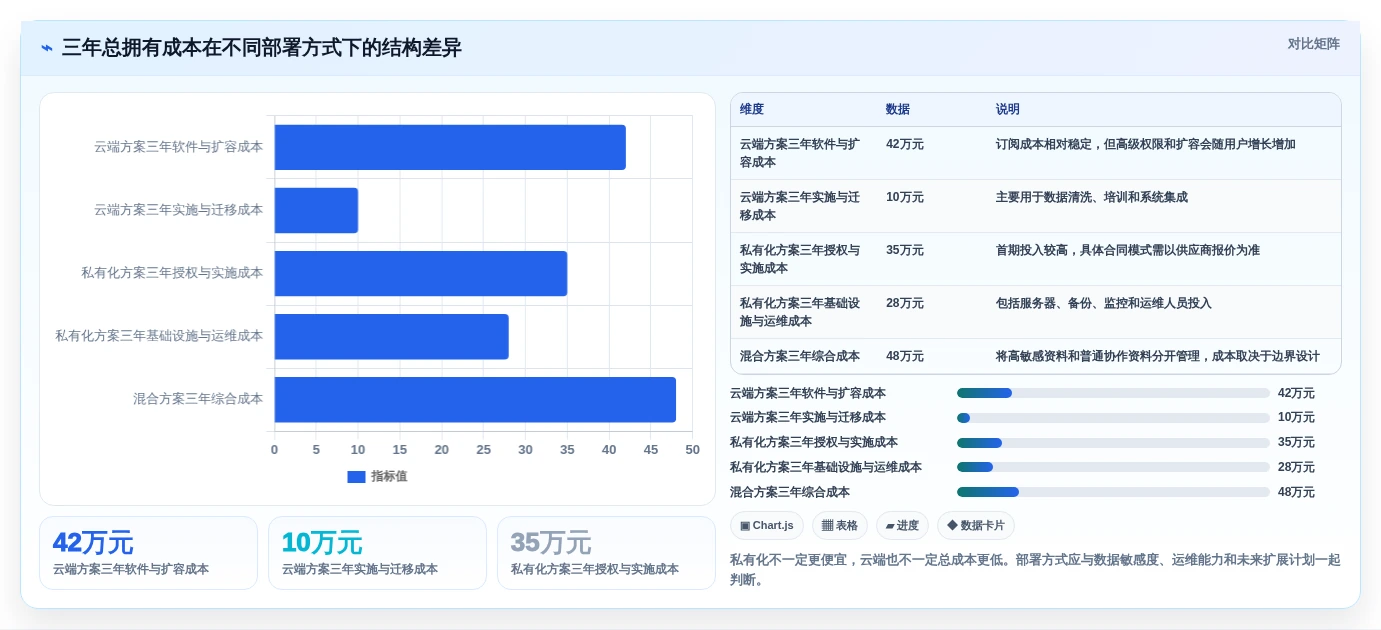
Task: Click the 对比矩阵 label
Action: (x=1313, y=44)
